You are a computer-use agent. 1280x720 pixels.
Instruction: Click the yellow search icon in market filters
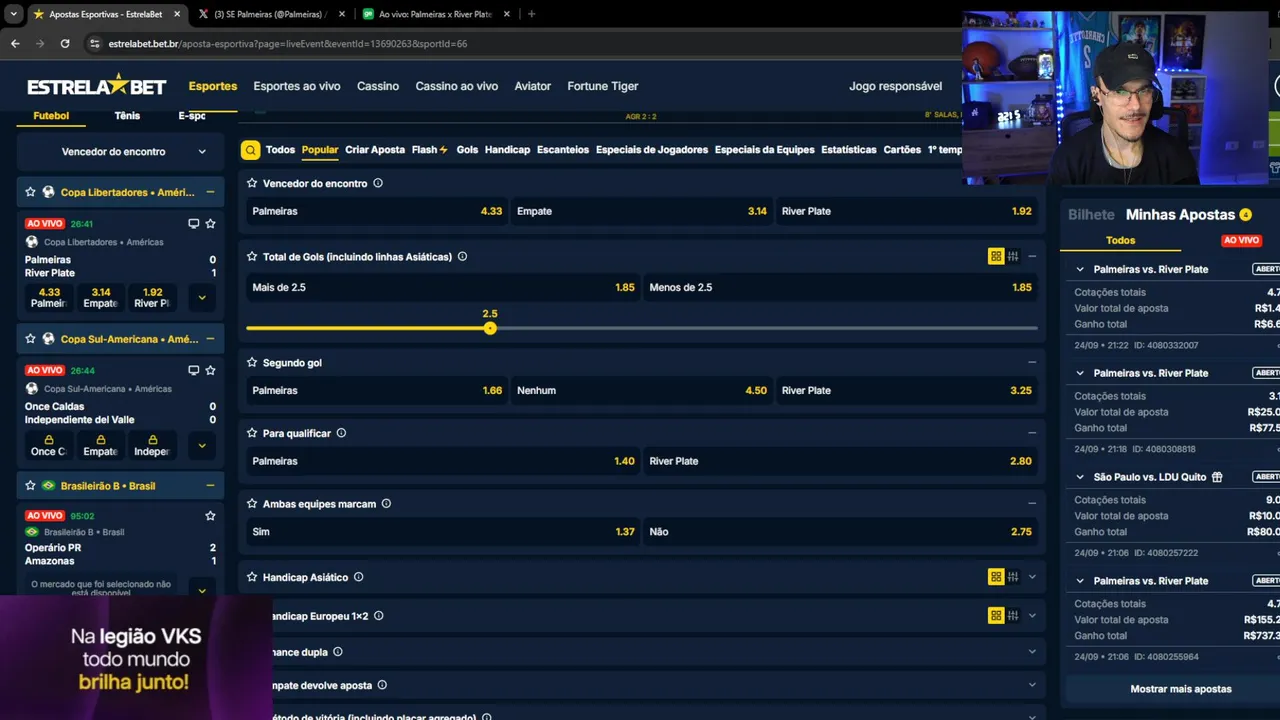point(251,150)
